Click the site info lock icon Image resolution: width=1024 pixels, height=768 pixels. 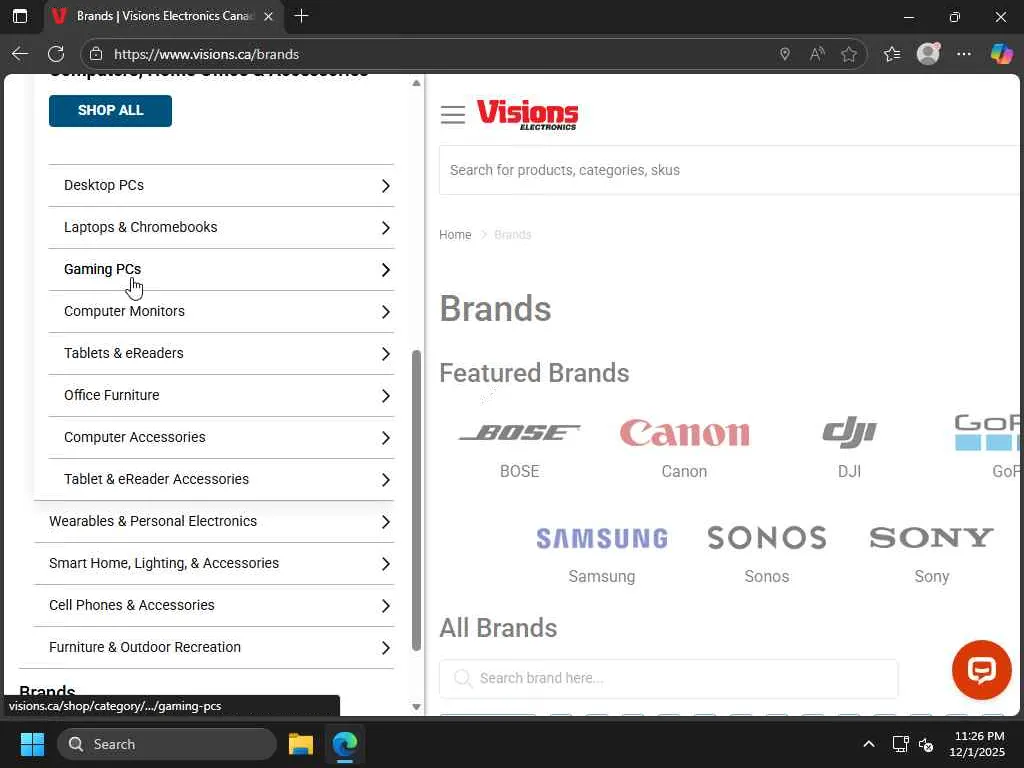tap(96, 54)
